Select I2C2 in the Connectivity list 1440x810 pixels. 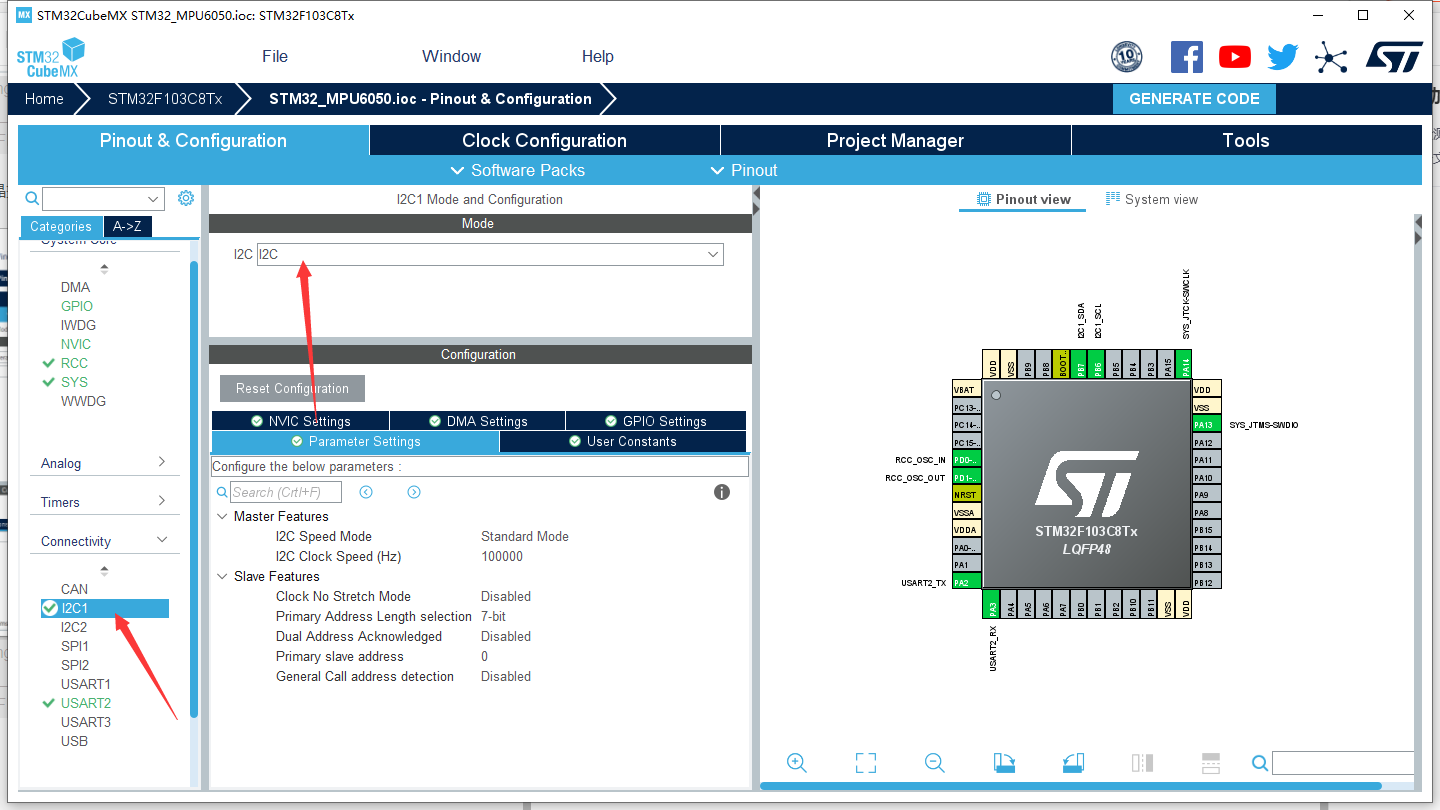tap(74, 627)
